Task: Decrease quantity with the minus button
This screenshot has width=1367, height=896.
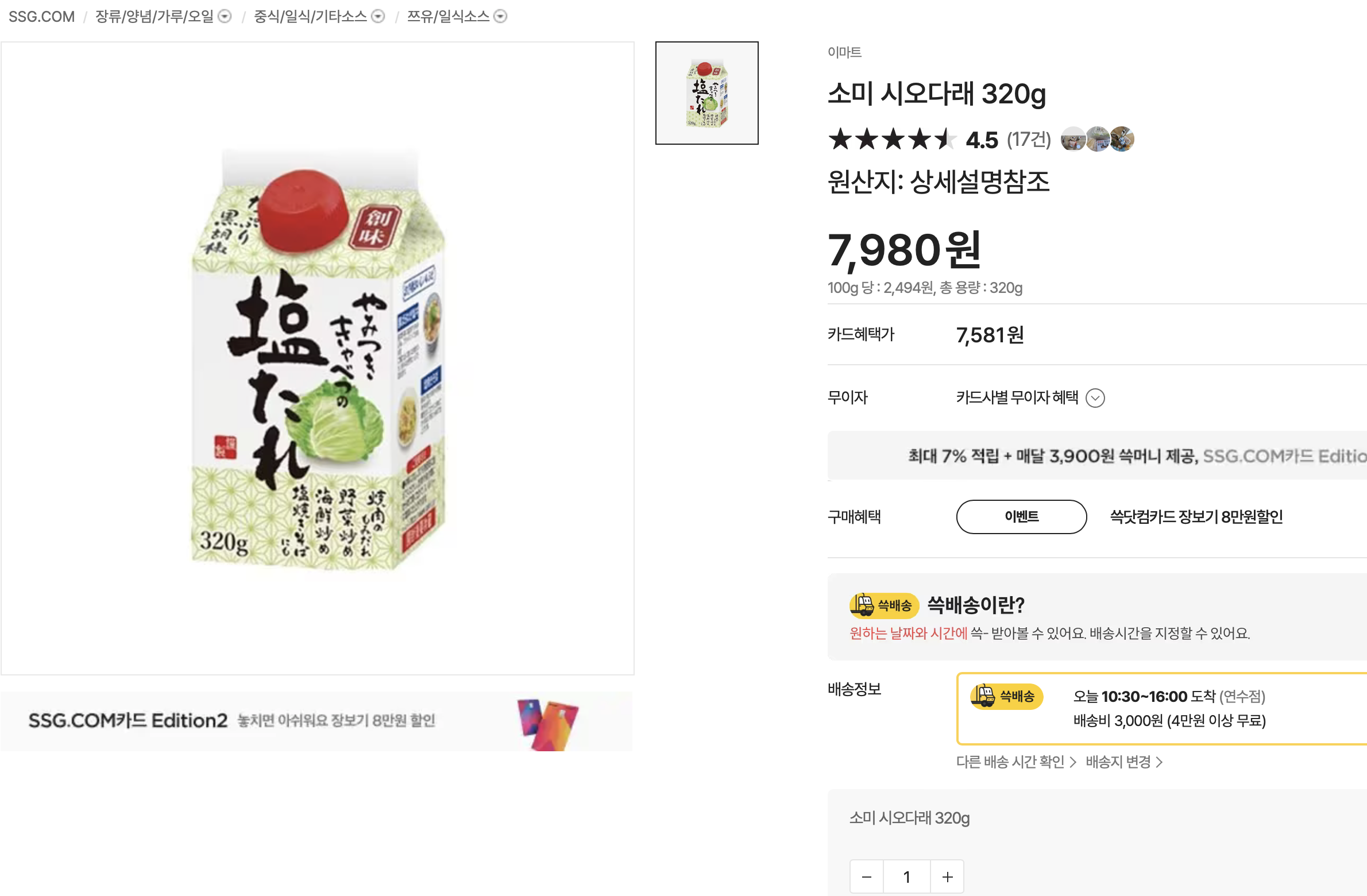Action: pyautogui.click(x=867, y=877)
